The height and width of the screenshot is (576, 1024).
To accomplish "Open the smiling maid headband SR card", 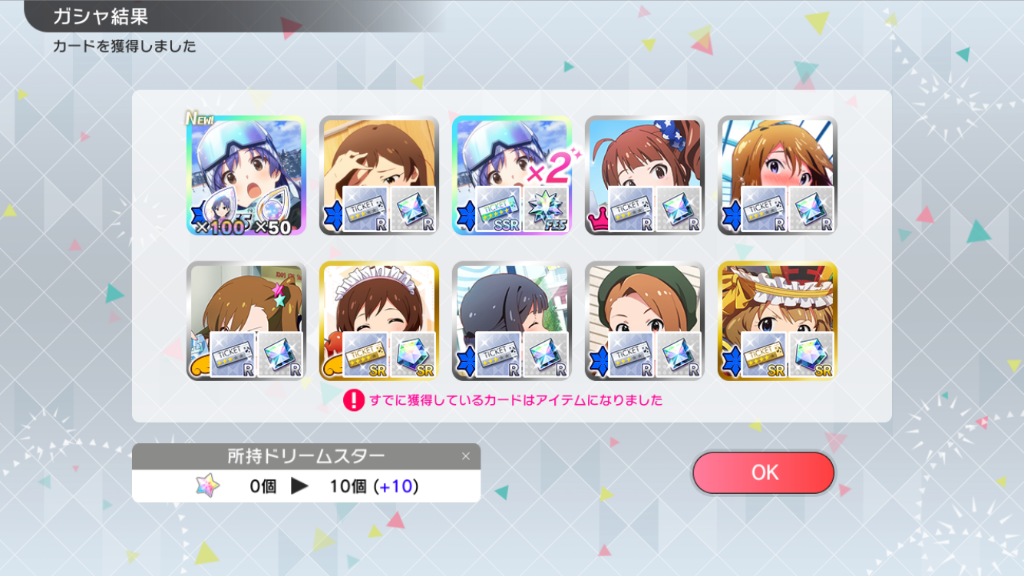I will [379, 321].
